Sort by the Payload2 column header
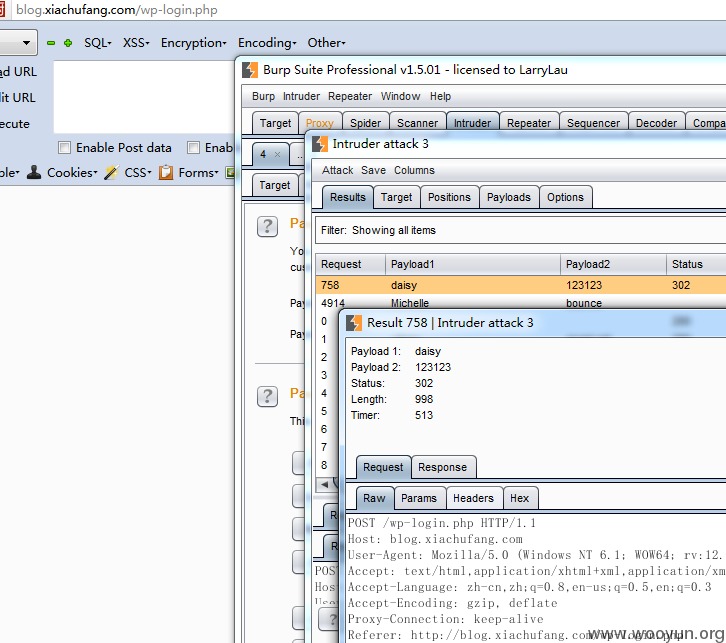726x643 pixels. pyautogui.click(x=613, y=264)
